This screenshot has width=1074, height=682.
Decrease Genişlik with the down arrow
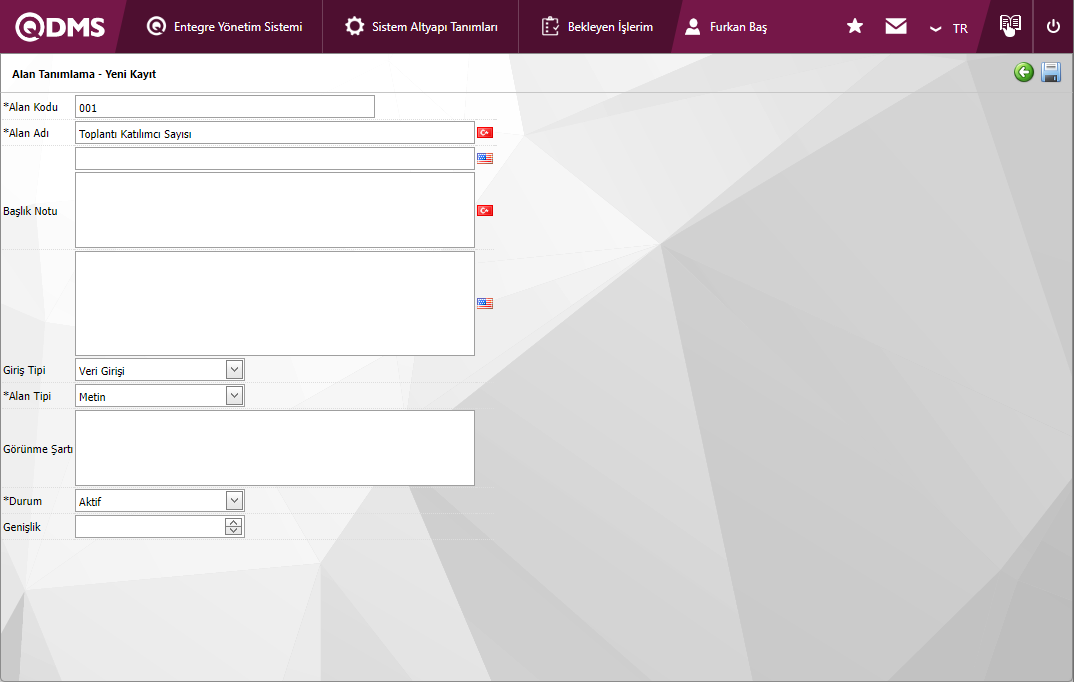click(x=234, y=531)
